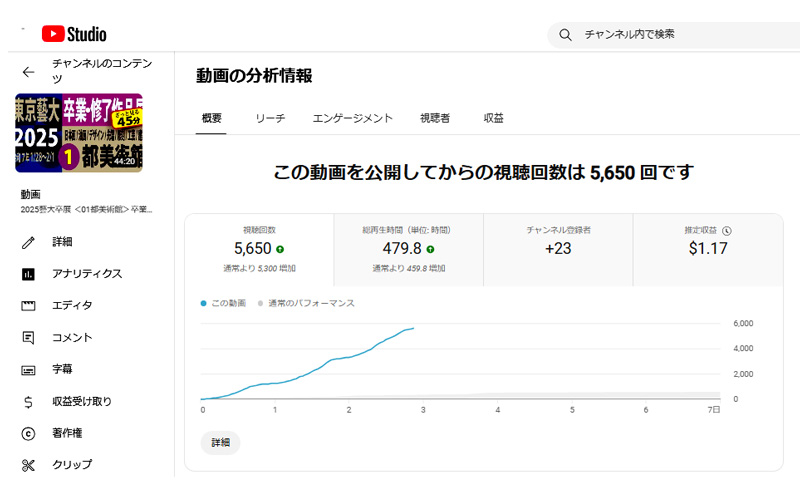
Task: Click the 詳細 button below the chart
Action: coord(220,442)
